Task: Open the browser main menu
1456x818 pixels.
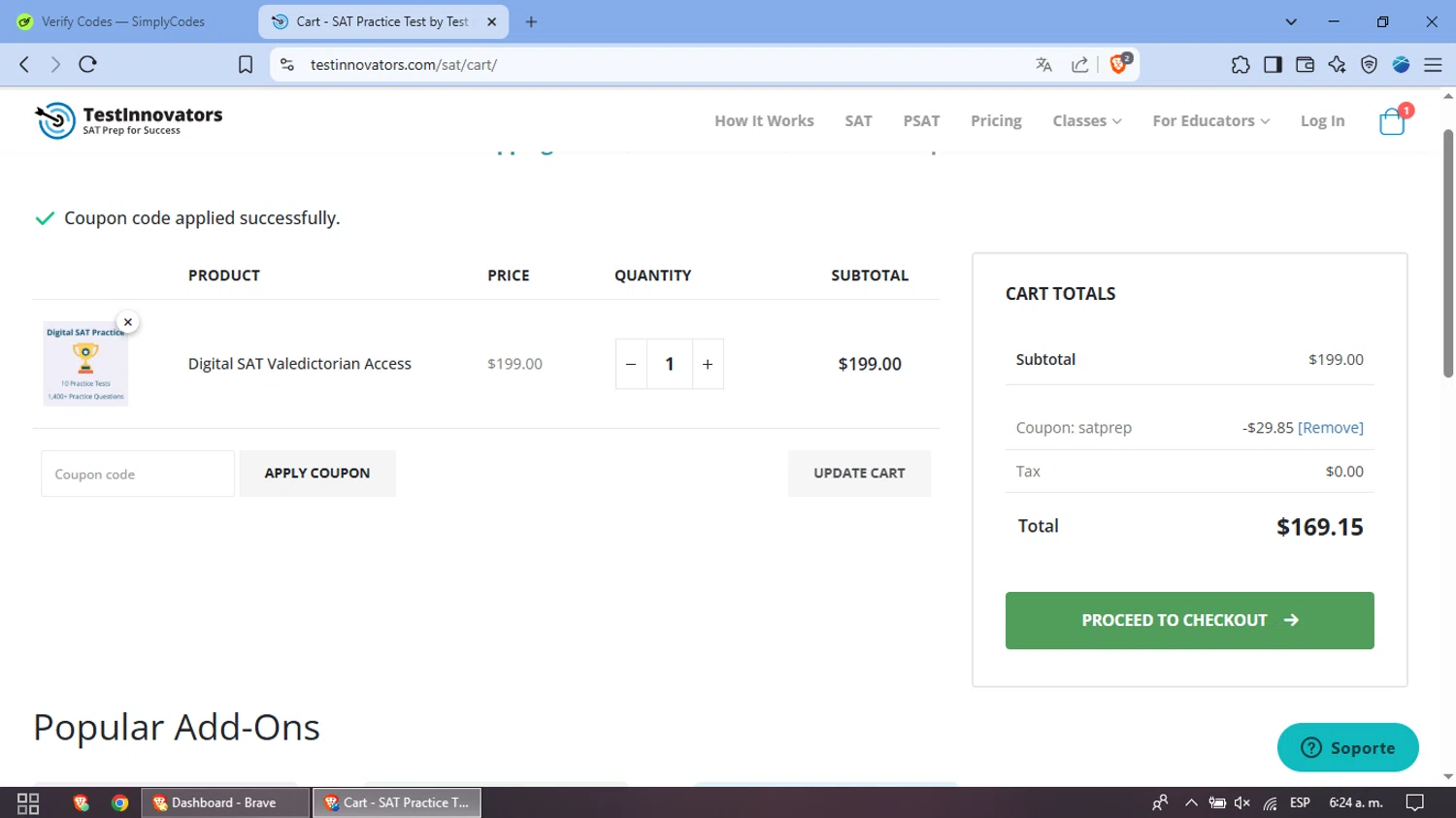Action: click(1433, 64)
